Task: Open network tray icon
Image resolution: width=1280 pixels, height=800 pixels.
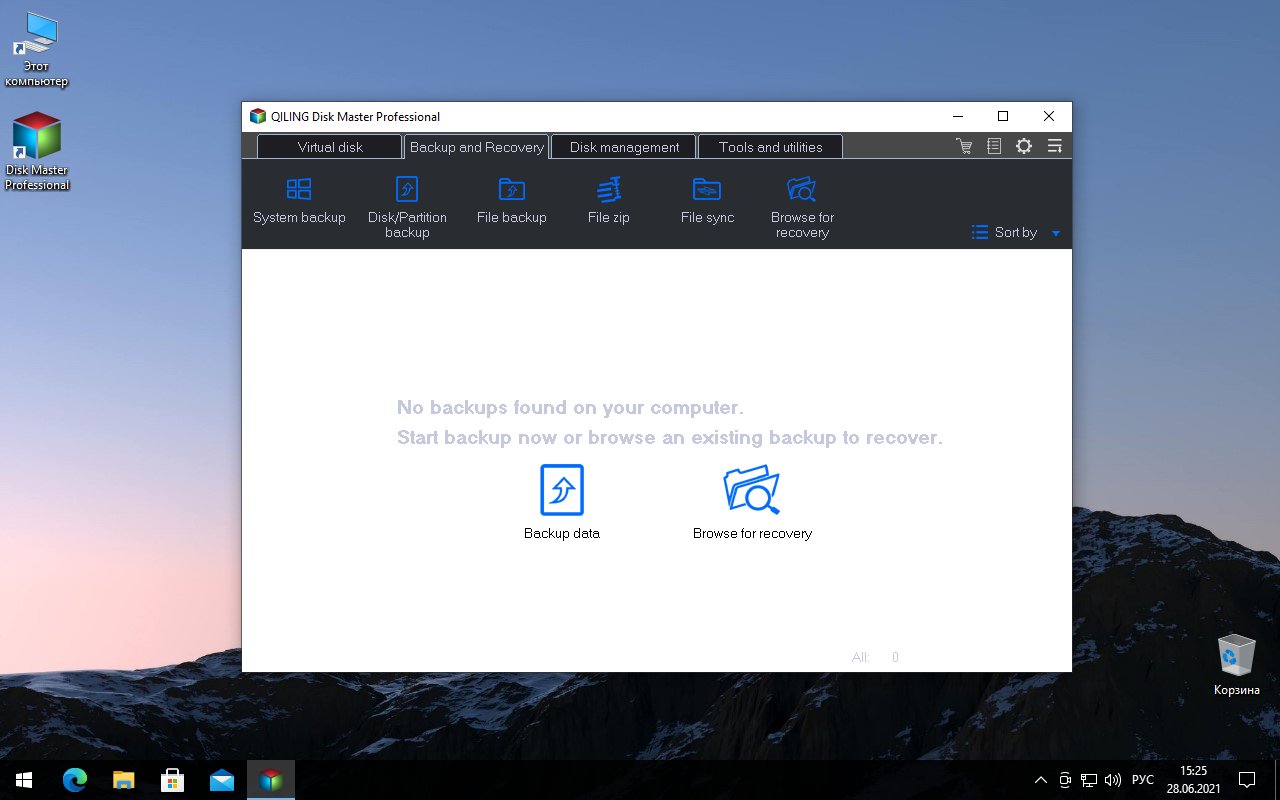Action: (x=1089, y=780)
